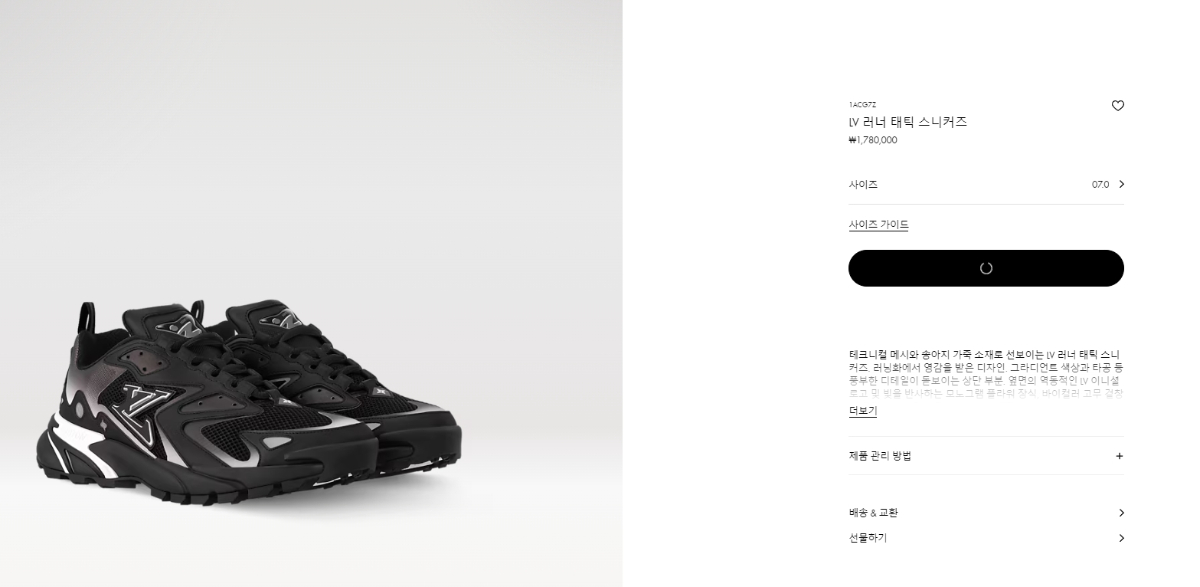Click the ₩1,780,000 price text
This screenshot has height=587, width=1200.
point(873,140)
